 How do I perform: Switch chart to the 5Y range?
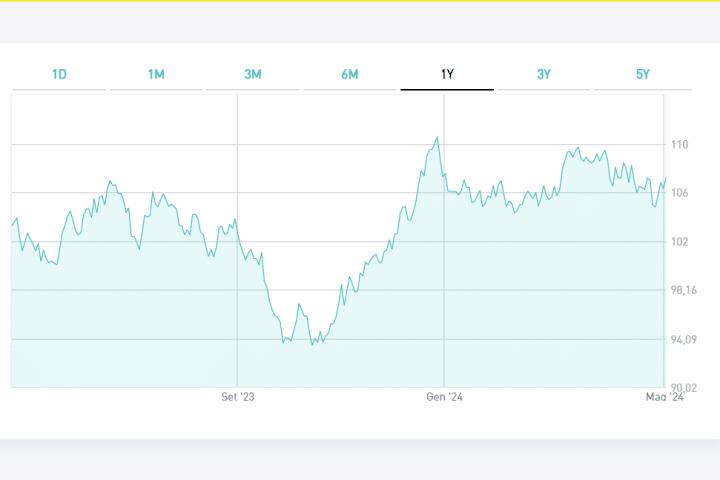click(642, 75)
